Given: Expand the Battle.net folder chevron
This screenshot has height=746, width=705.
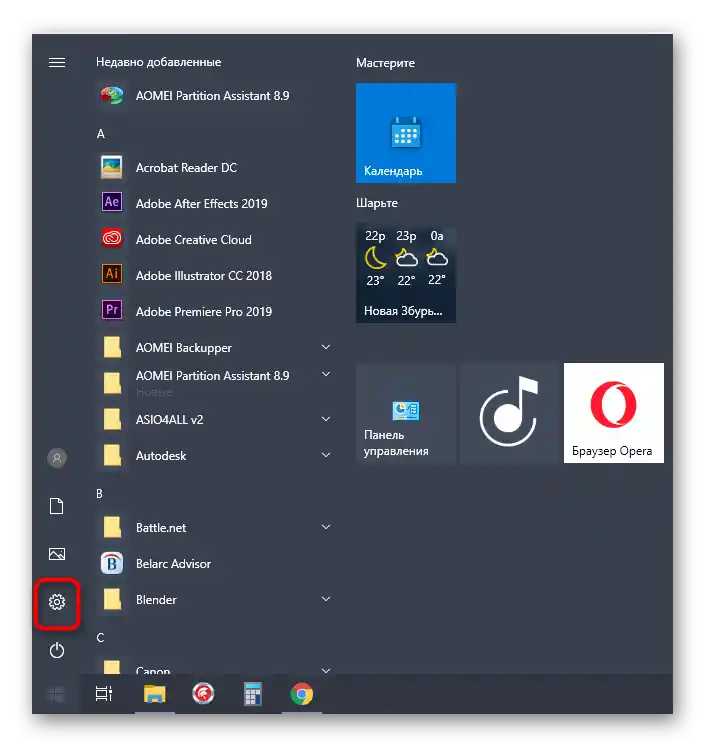Looking at the screenshot, I should tap(326, 527).
